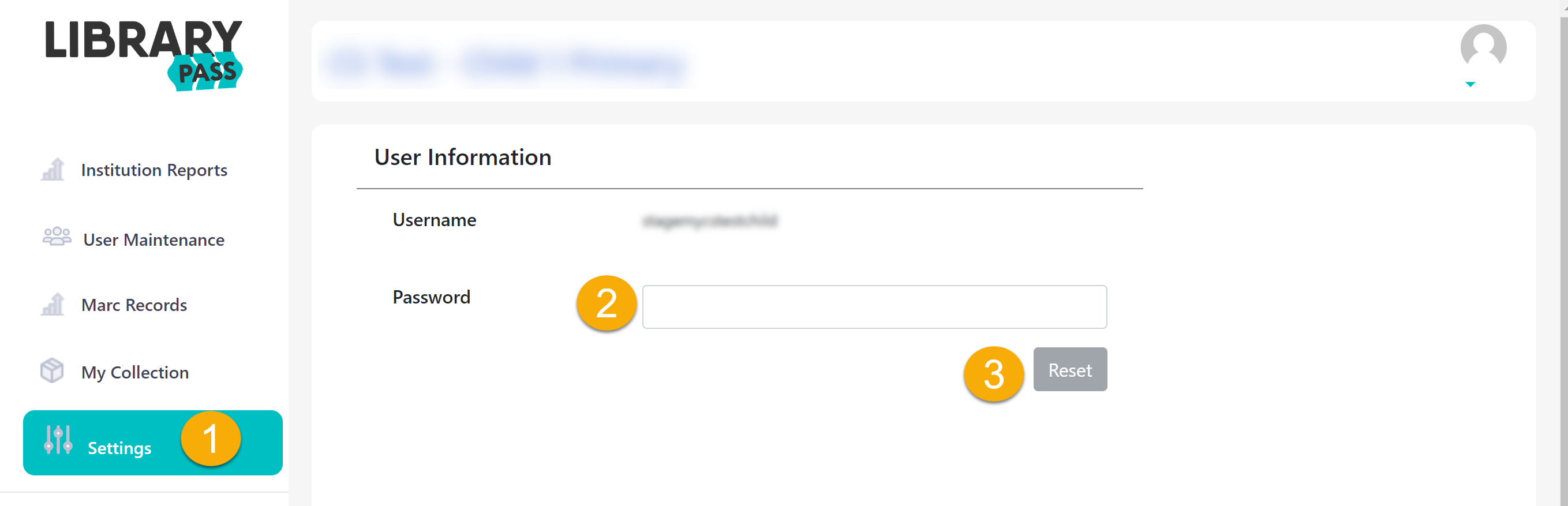The image size is (1568, 506).
Task: Click the Library Pass logo
Action: click(x=144, y=55)
